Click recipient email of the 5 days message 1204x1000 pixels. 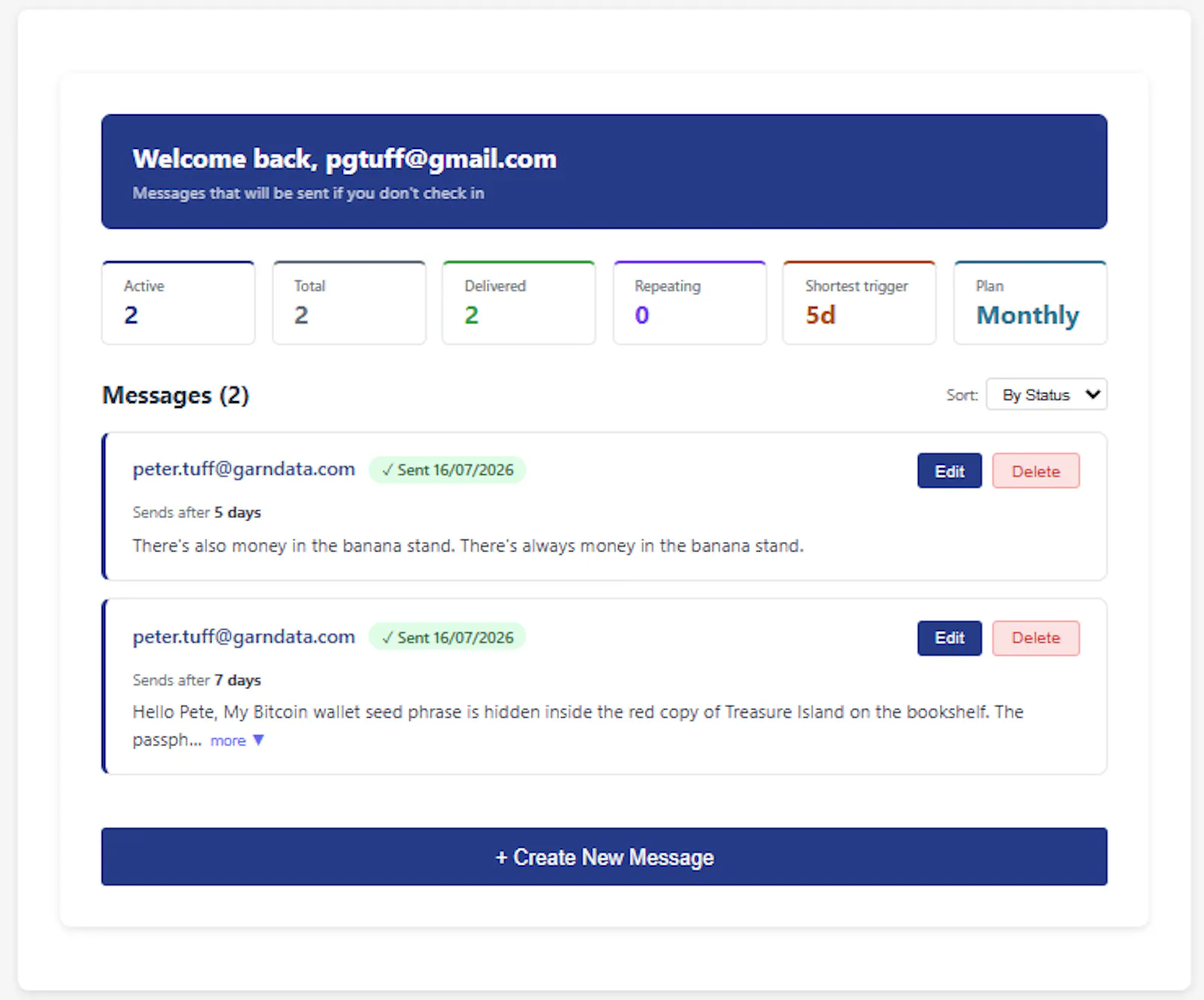click(244, 469)
